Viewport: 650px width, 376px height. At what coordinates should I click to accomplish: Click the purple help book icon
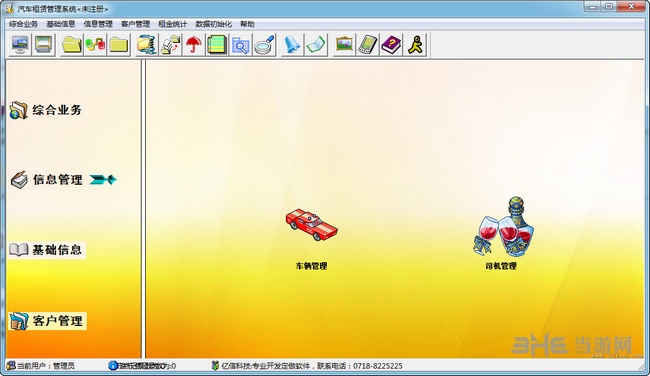(x=391, y=45)
